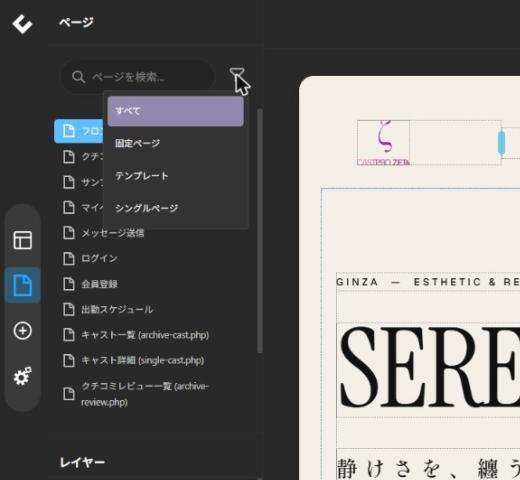Click the page icon beside 出勤スケジュール

click(x=69, y=309)
